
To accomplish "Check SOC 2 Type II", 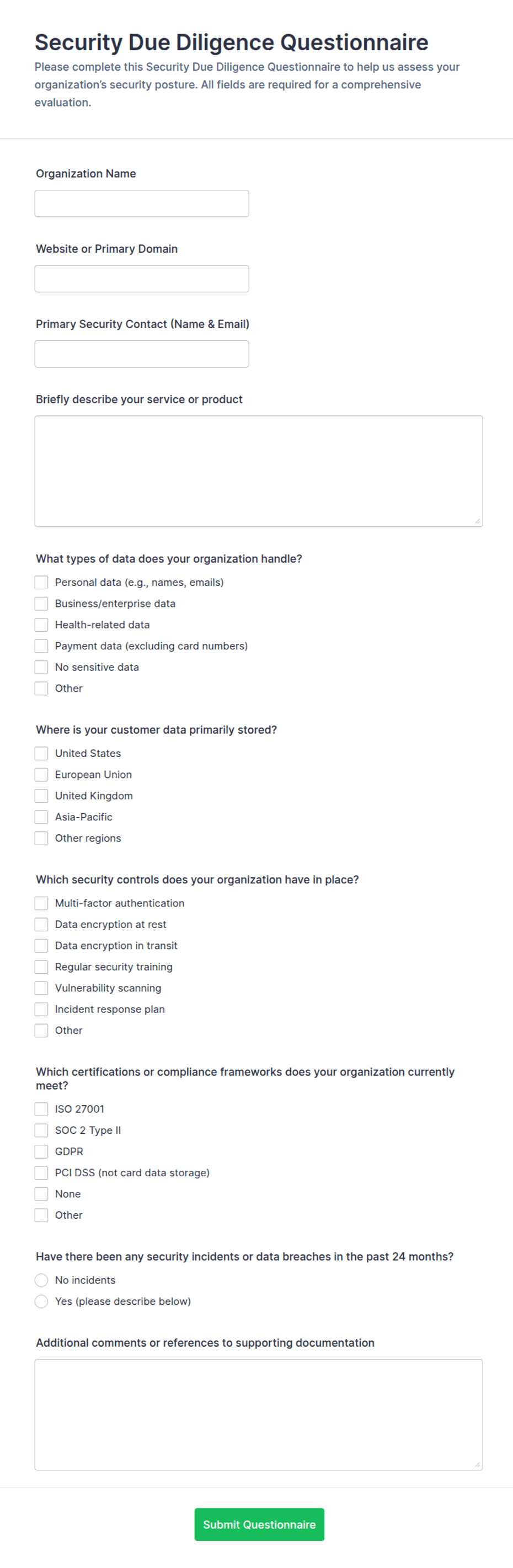I will coord(41,1130).
